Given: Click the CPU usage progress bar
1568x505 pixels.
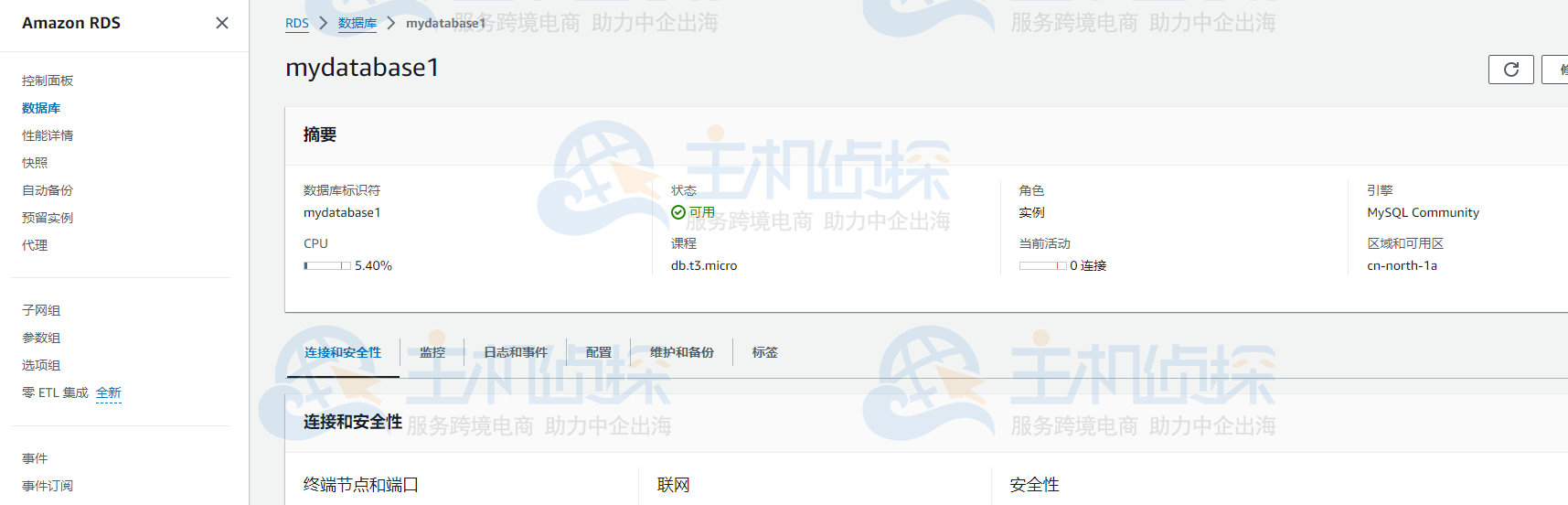Looking at the screenshot, I should [327, 265].
